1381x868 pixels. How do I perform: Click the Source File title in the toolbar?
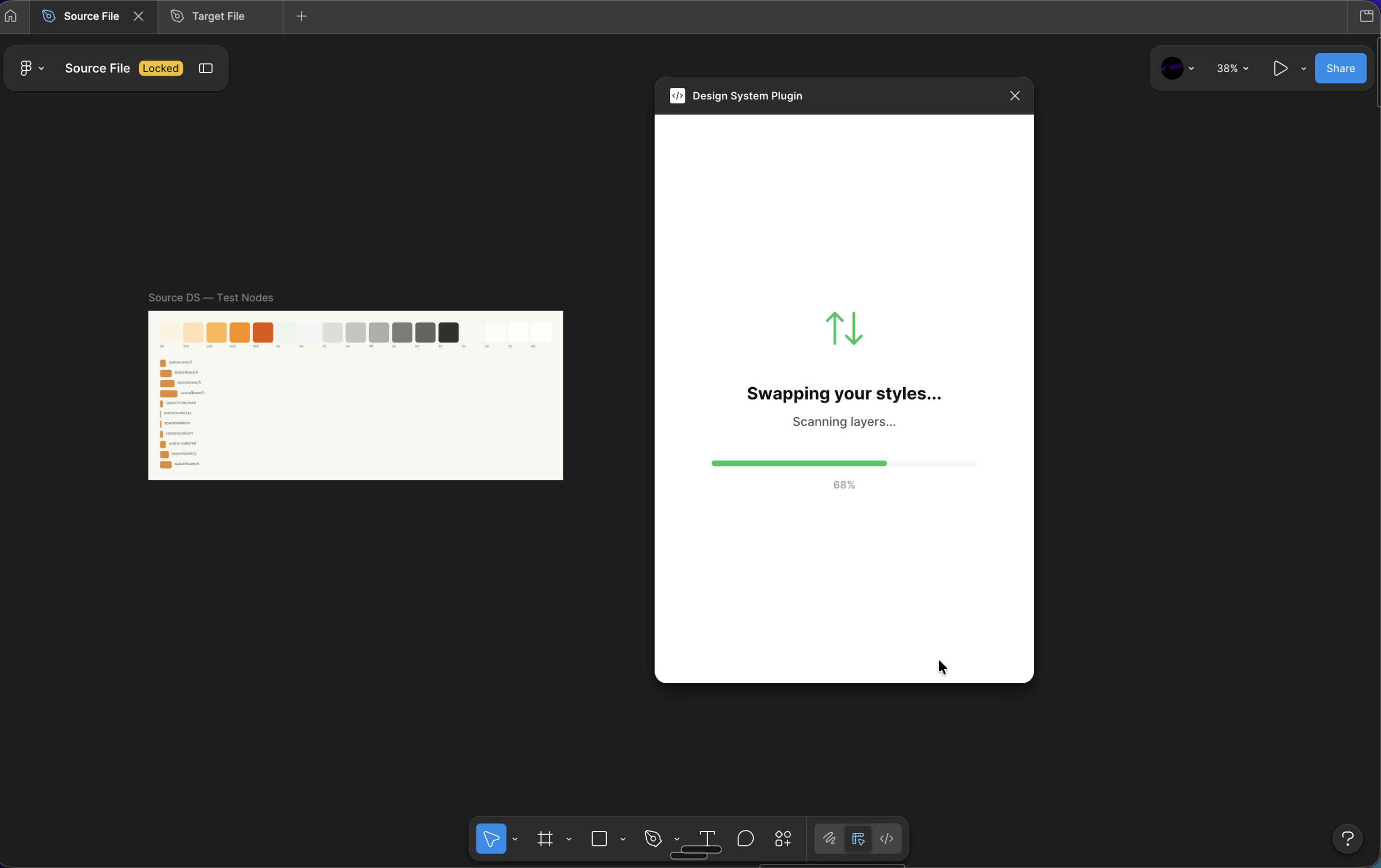[x=97, y=68]
